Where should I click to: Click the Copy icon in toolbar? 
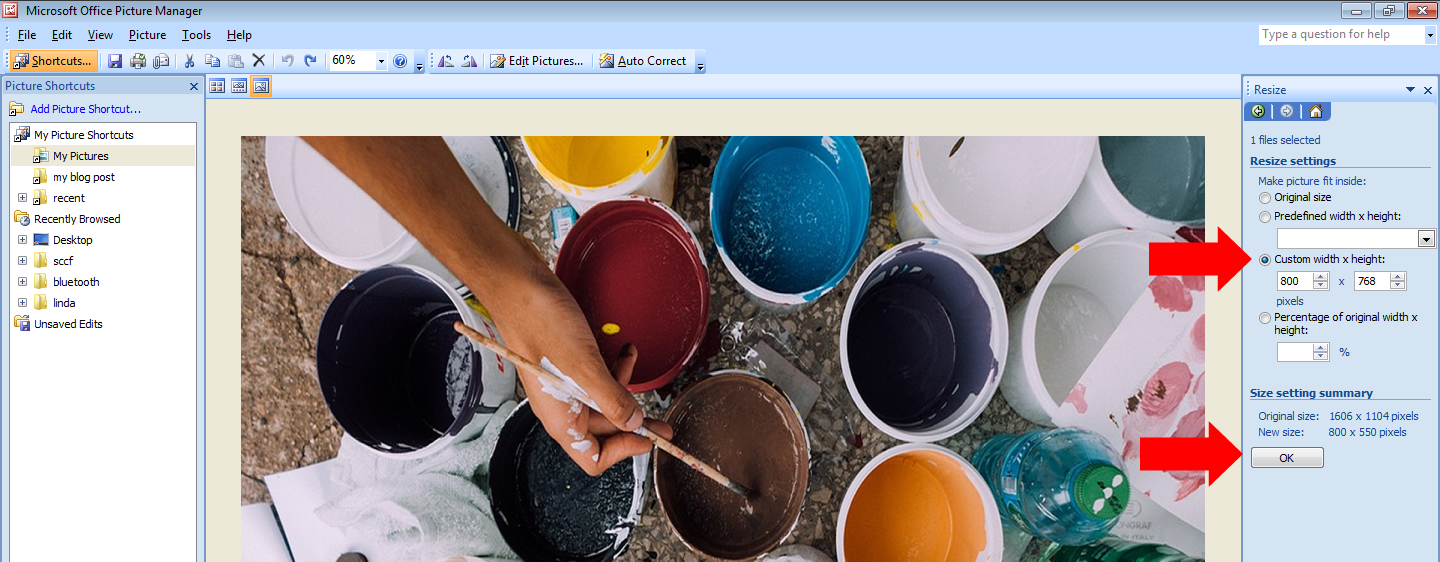click(x=212, y=61)
